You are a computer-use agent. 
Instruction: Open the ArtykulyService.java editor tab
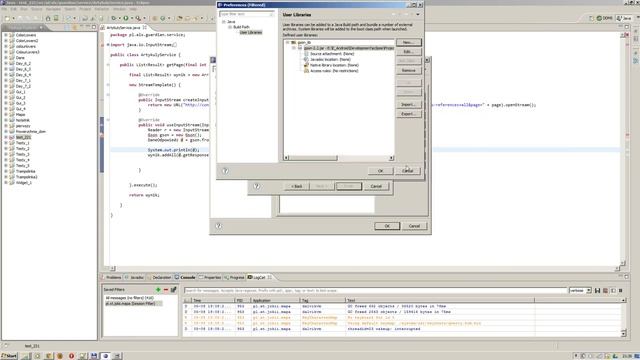point(123,28)
